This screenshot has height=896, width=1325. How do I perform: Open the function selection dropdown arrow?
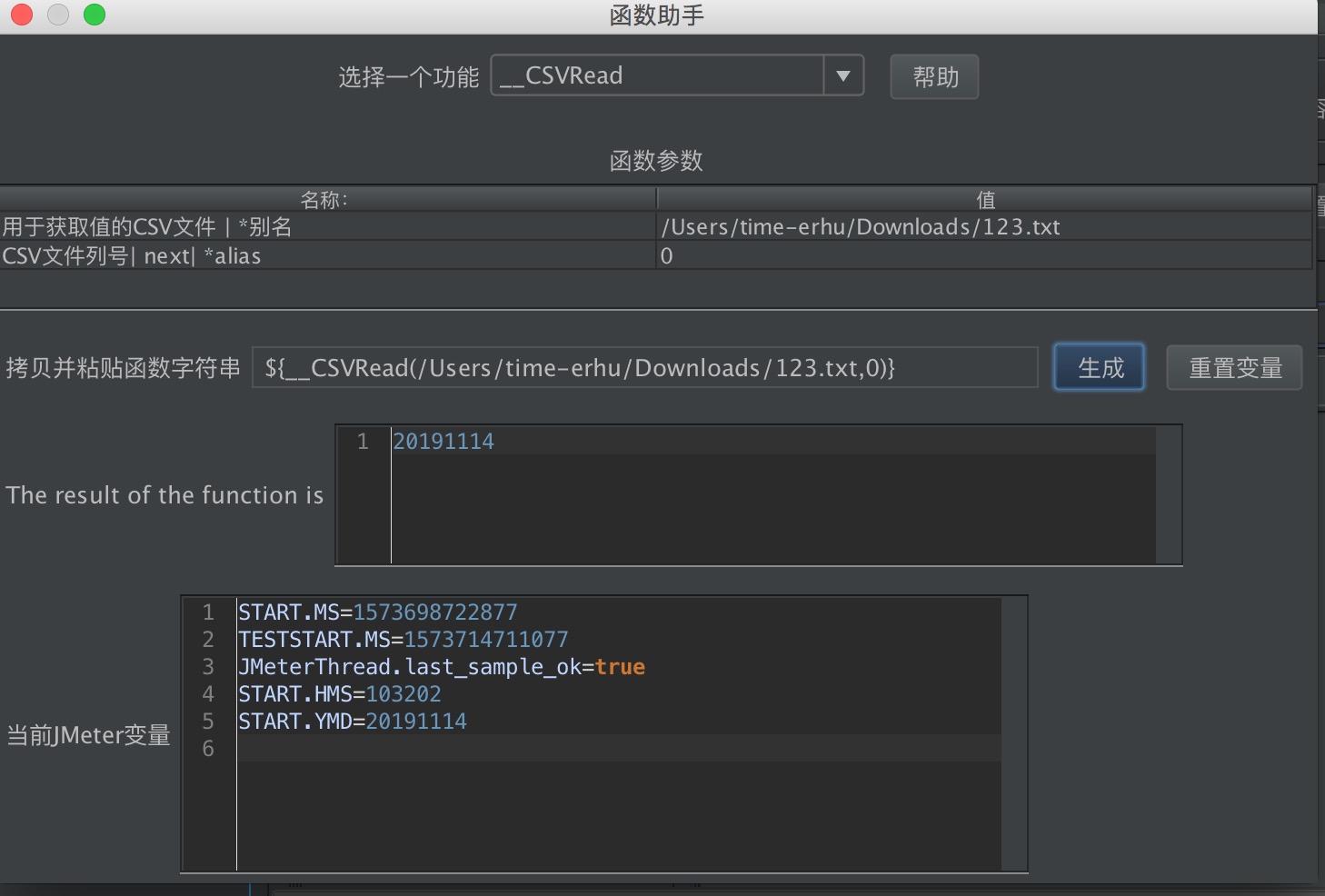(843, 75)
